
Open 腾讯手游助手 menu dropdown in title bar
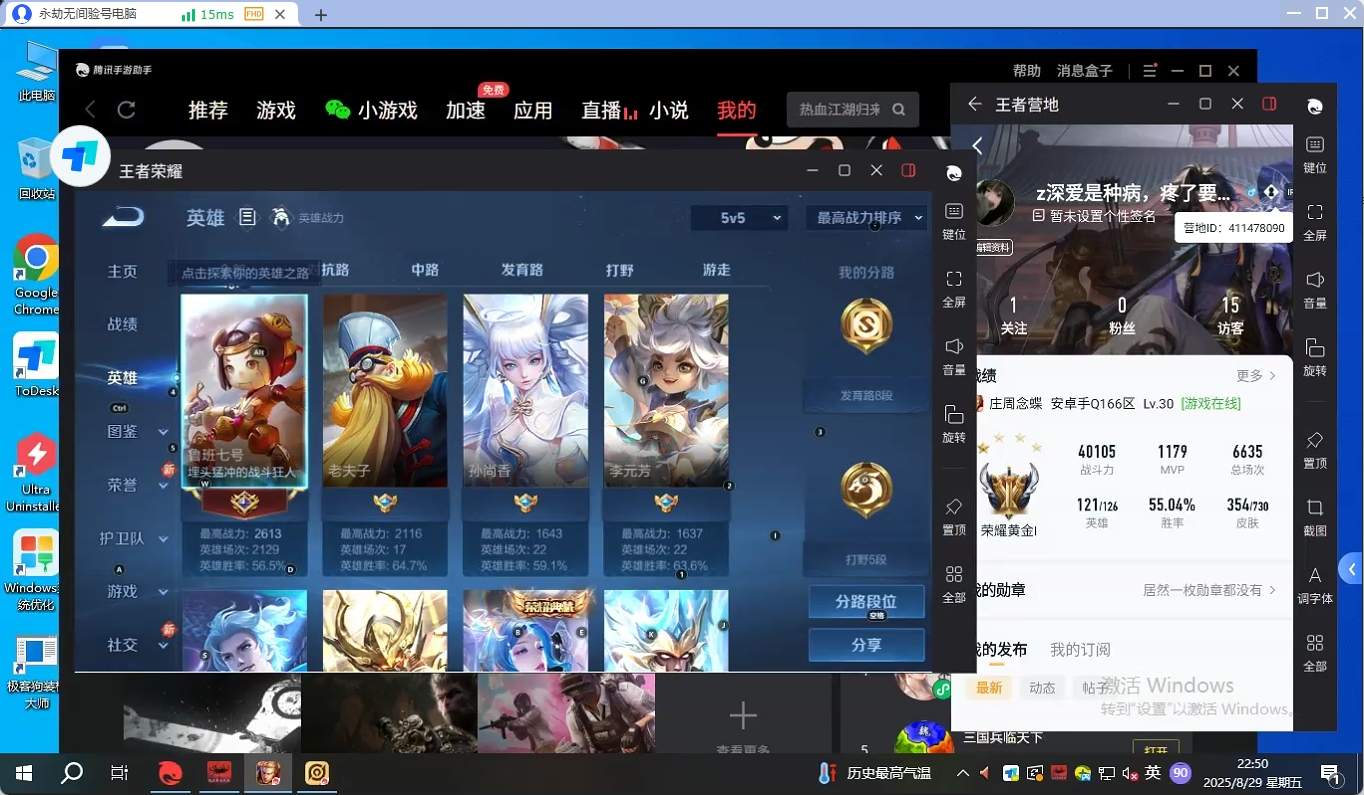point(1150,71)
